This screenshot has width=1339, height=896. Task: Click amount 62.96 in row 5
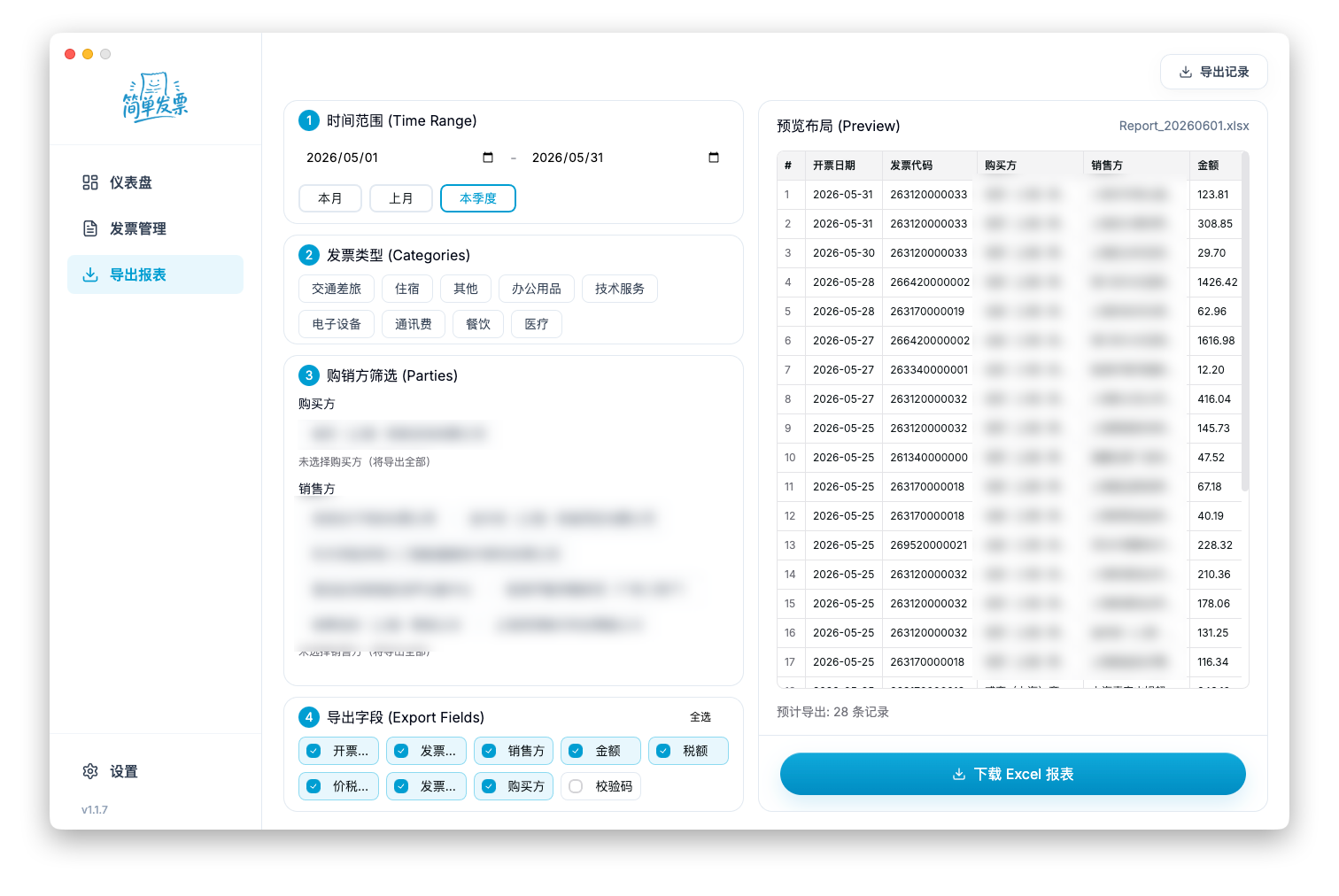(x=1212, y=312)
